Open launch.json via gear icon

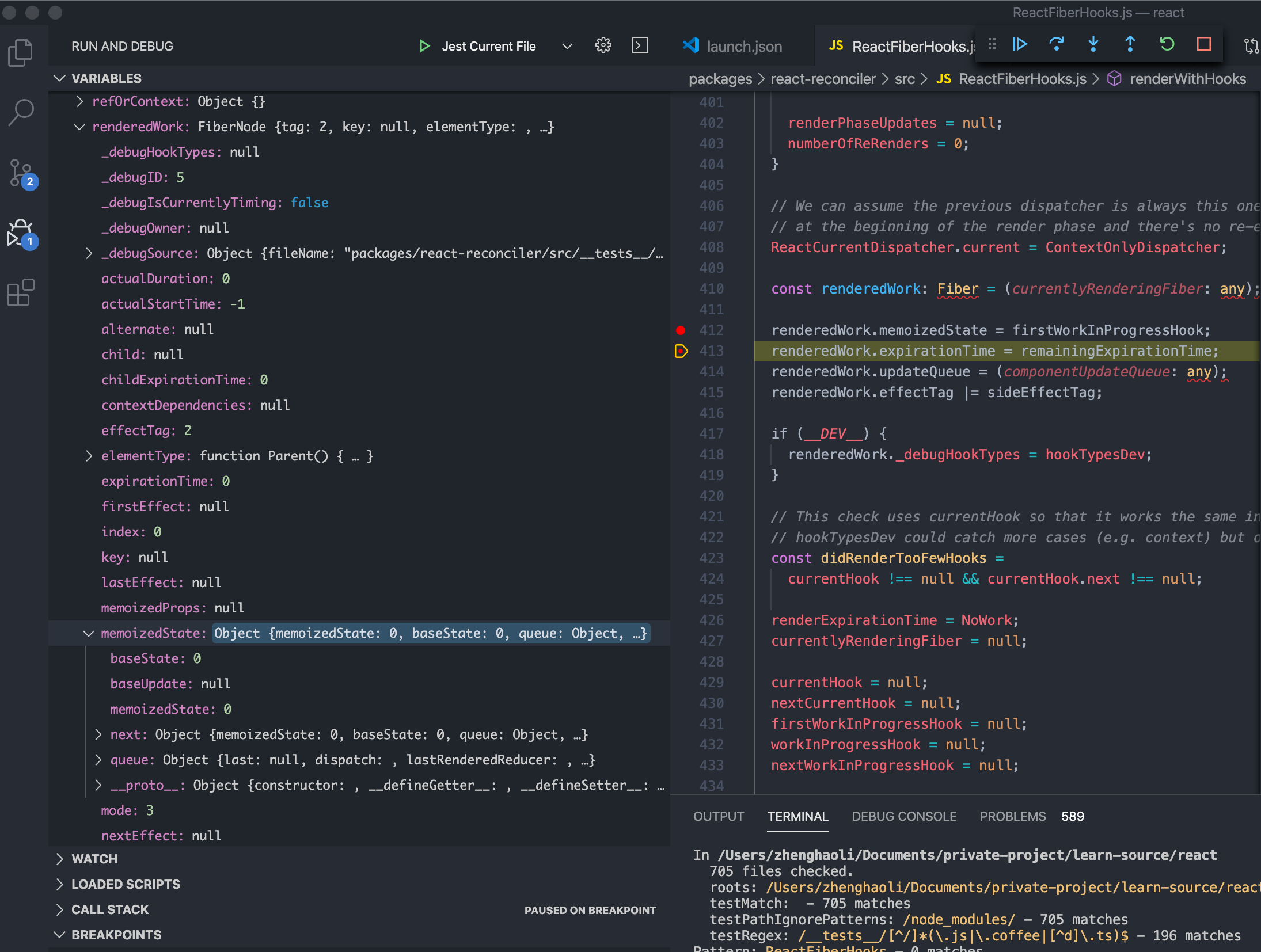coord(603,45)
